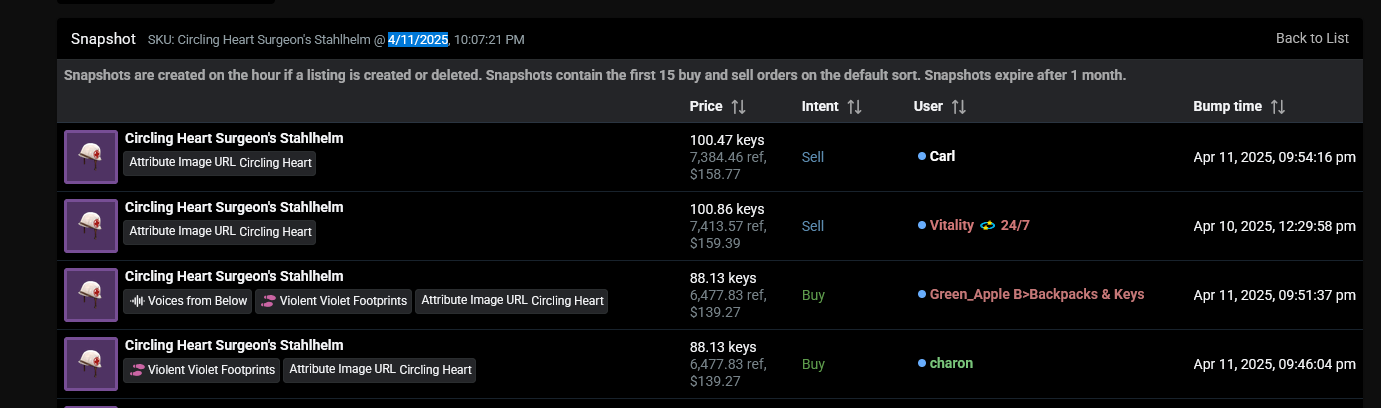
Task: Click the highlighted 4/11/2025 snapshot date
Action: click(419, 39)
